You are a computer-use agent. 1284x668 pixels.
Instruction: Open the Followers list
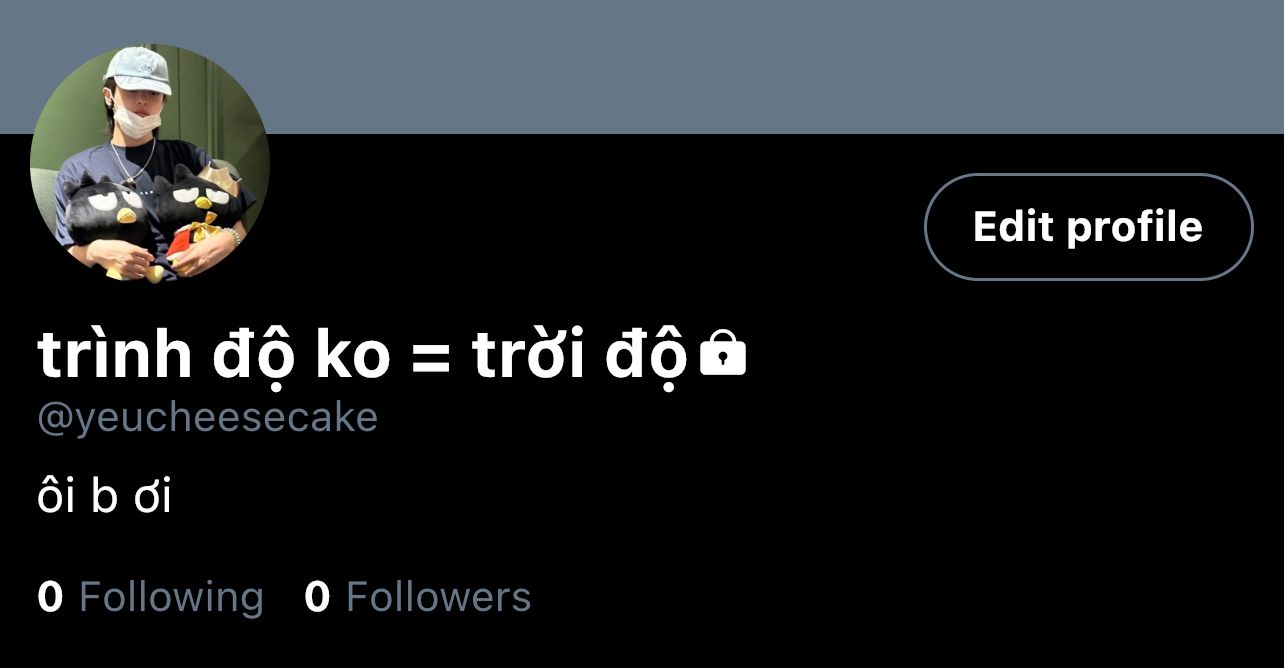(x=418, y=597)
